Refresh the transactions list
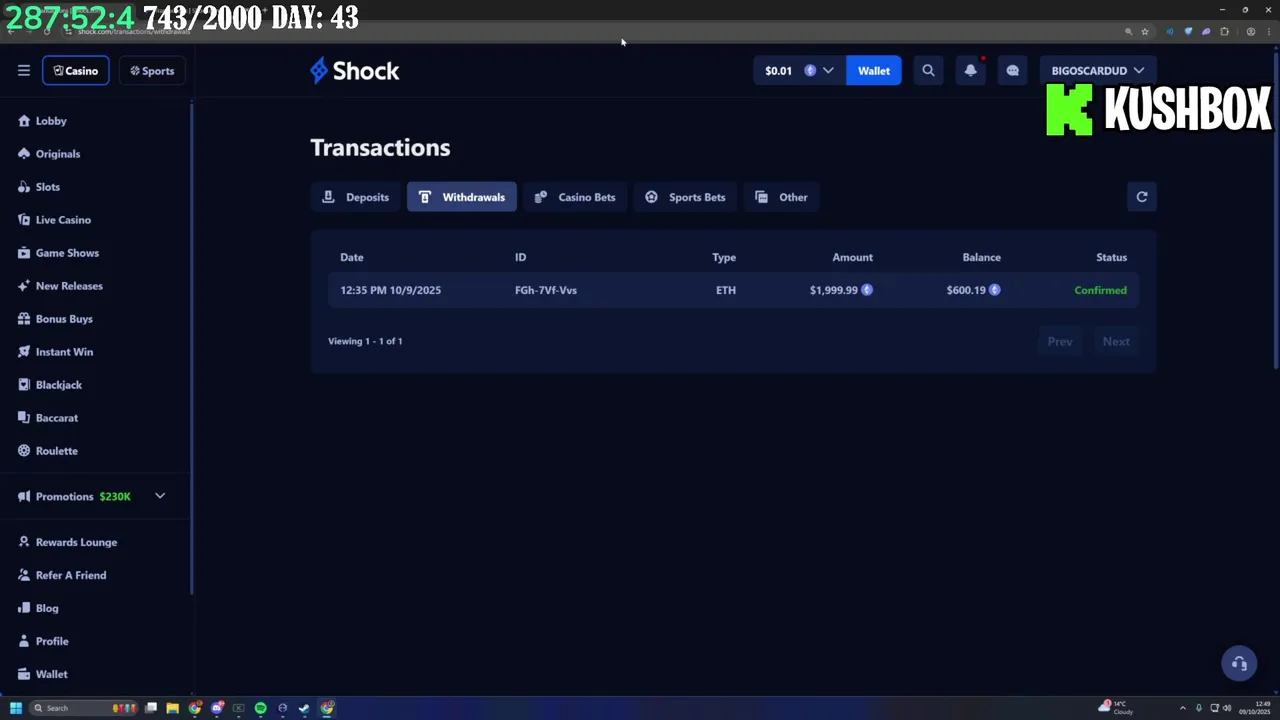Screen dimensions: 1280x720 click(1142, 197)
